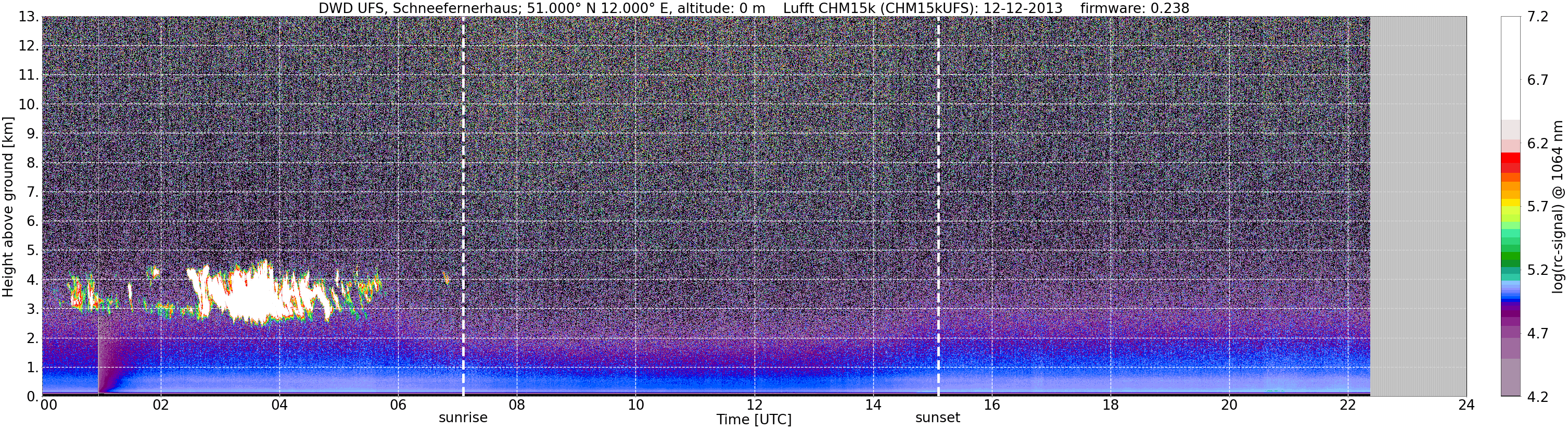Click the yellow band on the colorbar

coord(1510,204)
